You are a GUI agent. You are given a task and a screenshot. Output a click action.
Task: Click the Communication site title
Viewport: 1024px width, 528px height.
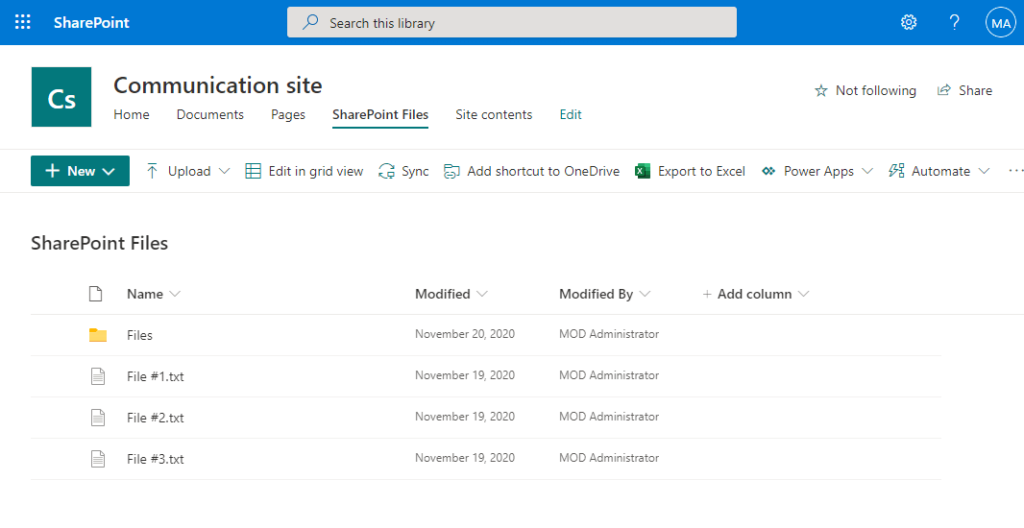tap(217, 86)
